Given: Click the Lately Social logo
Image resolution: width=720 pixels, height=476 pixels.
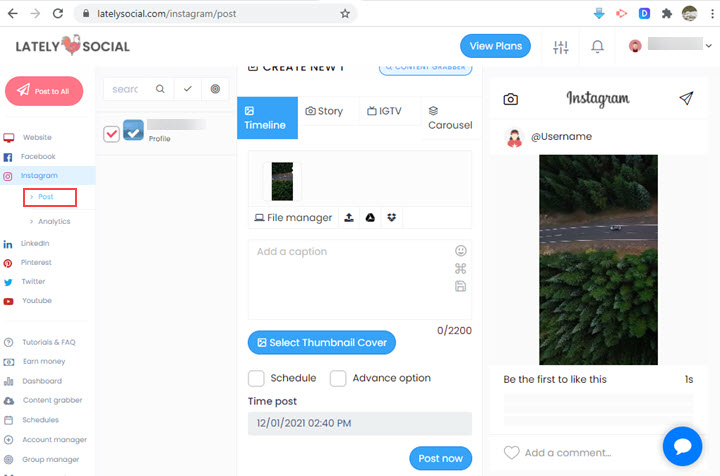Looking at the screenshot, I should [73, 45].
